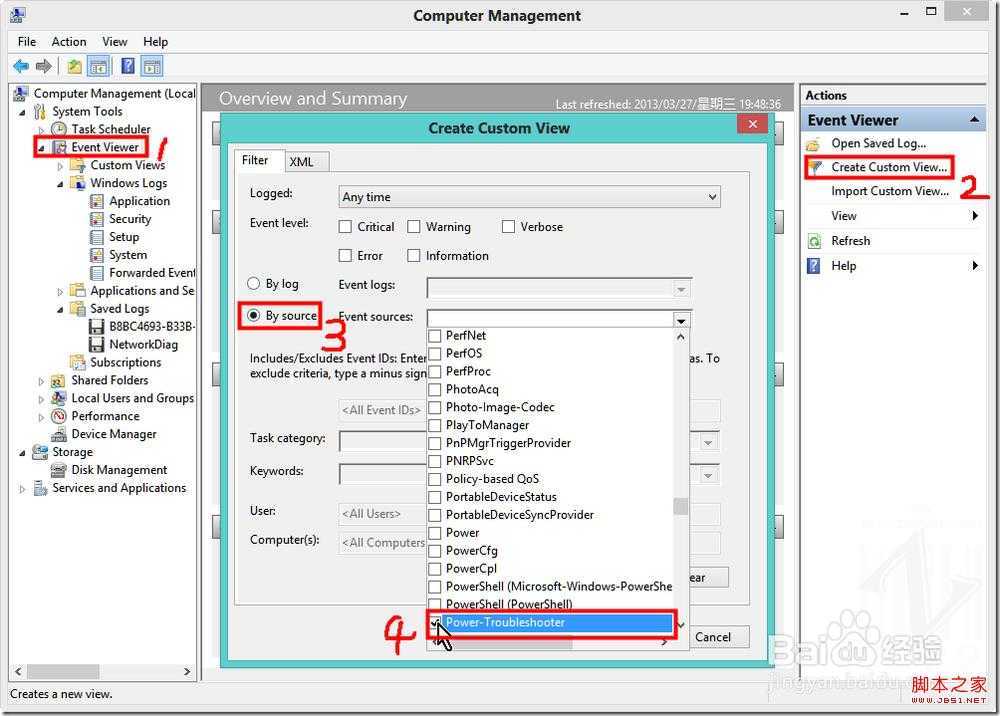Screen dimensions: 1000x716
Task: Collapse the Event Viewer tree node
Action: [x=41, y=148]
